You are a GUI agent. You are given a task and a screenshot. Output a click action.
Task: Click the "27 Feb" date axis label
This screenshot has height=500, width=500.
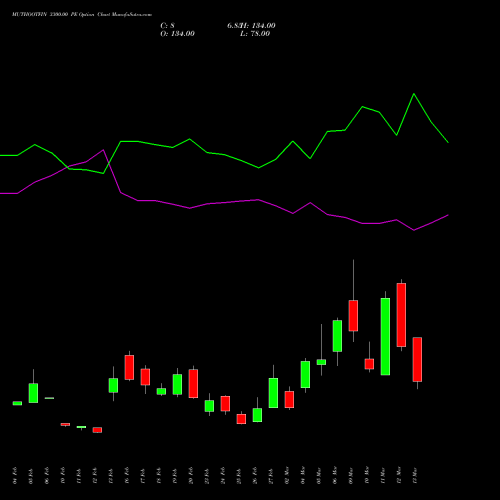click(x=271, y=475)
